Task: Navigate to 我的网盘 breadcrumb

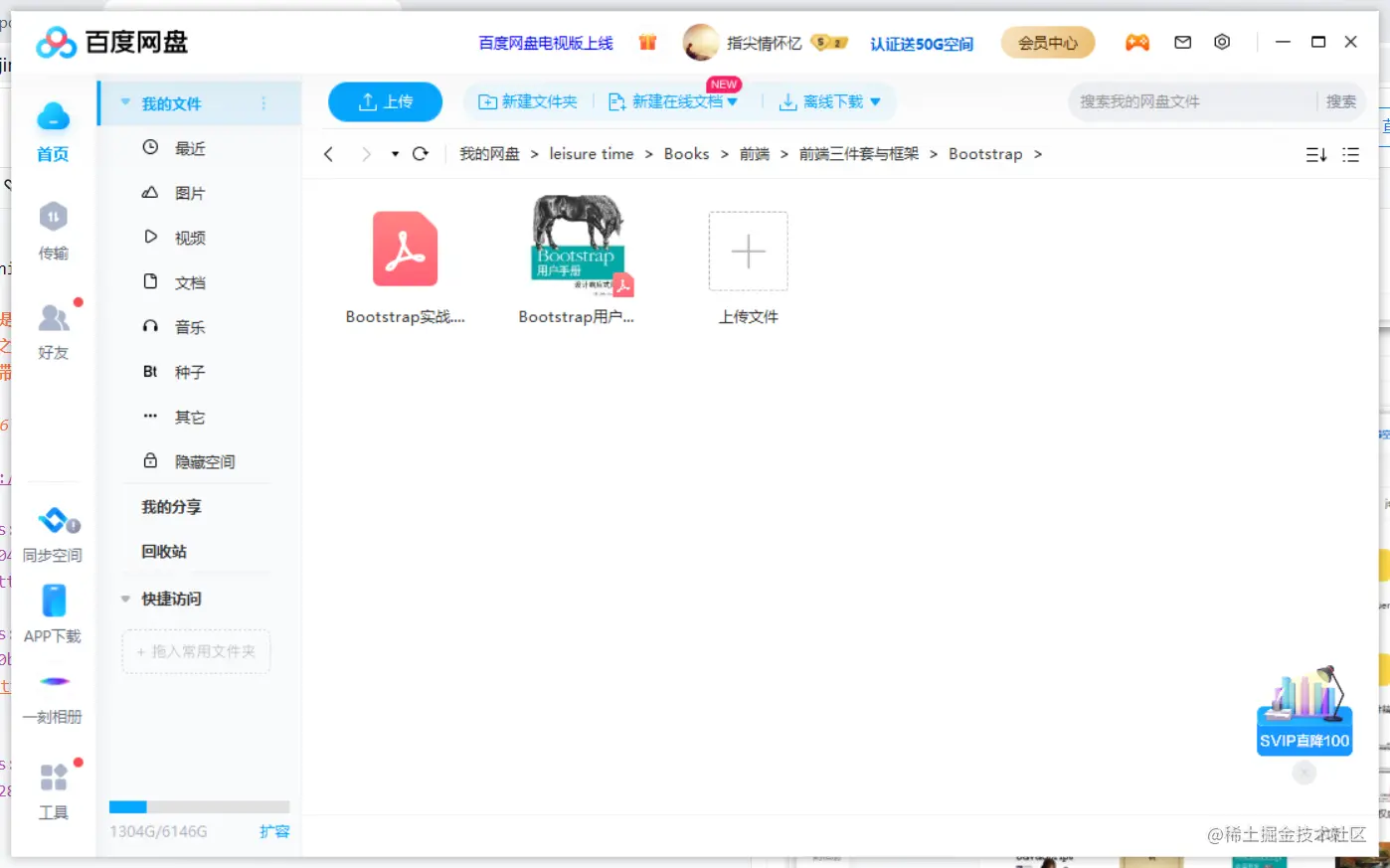Action: click(x=489, y=154)
